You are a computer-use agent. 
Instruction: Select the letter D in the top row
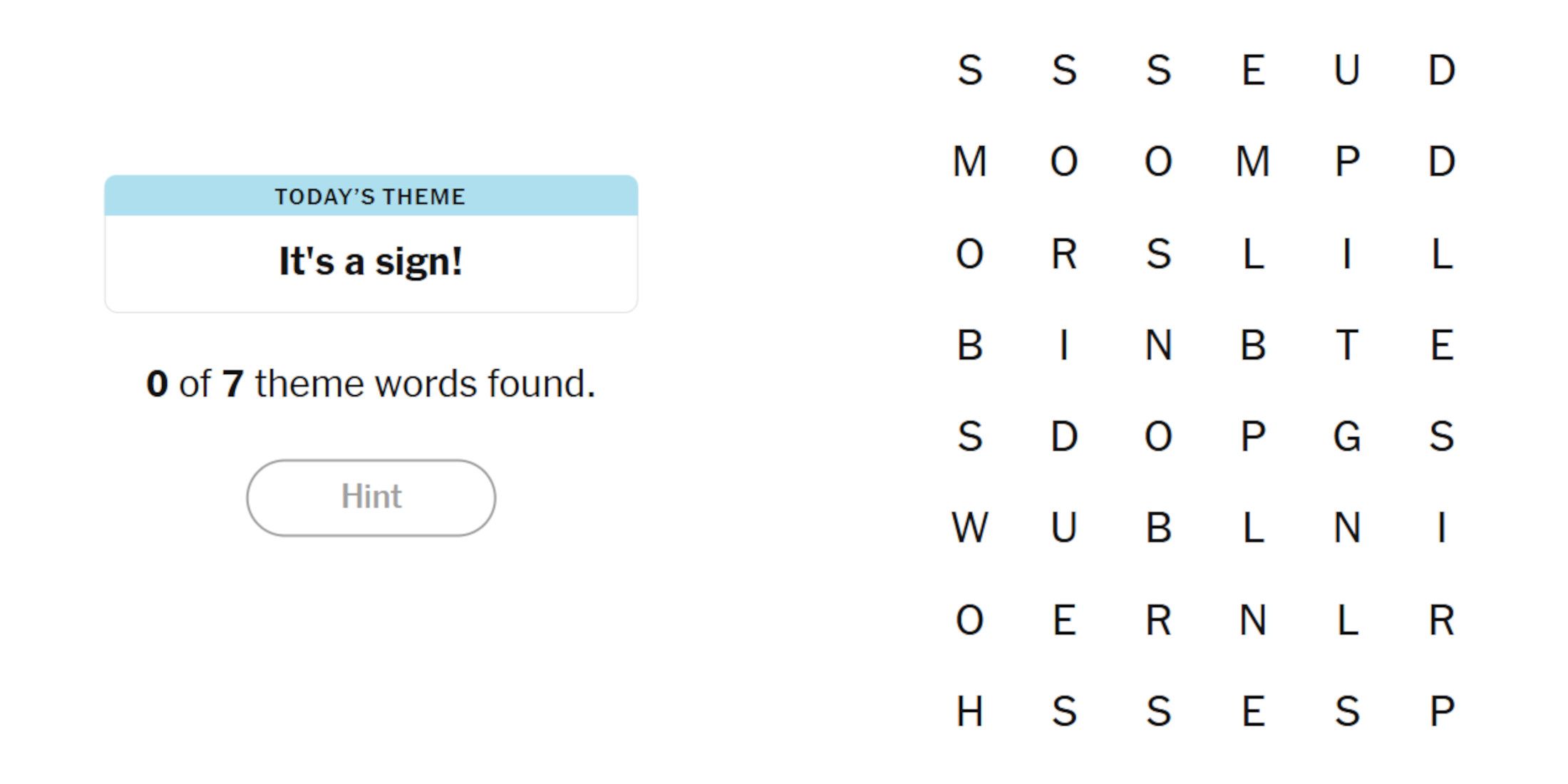pyautogui.click(x=1441, y=71)
